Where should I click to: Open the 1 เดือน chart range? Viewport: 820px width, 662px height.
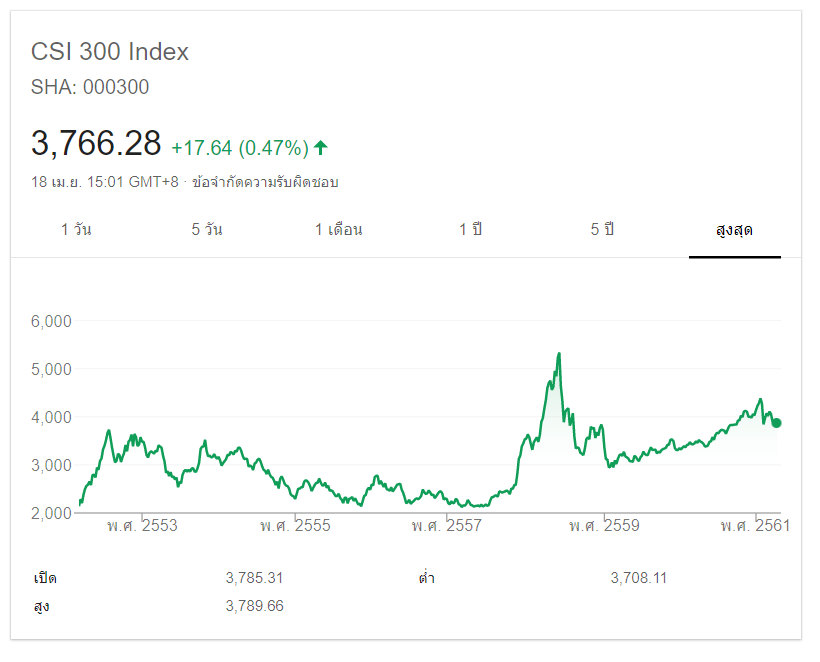coord(338,230)
